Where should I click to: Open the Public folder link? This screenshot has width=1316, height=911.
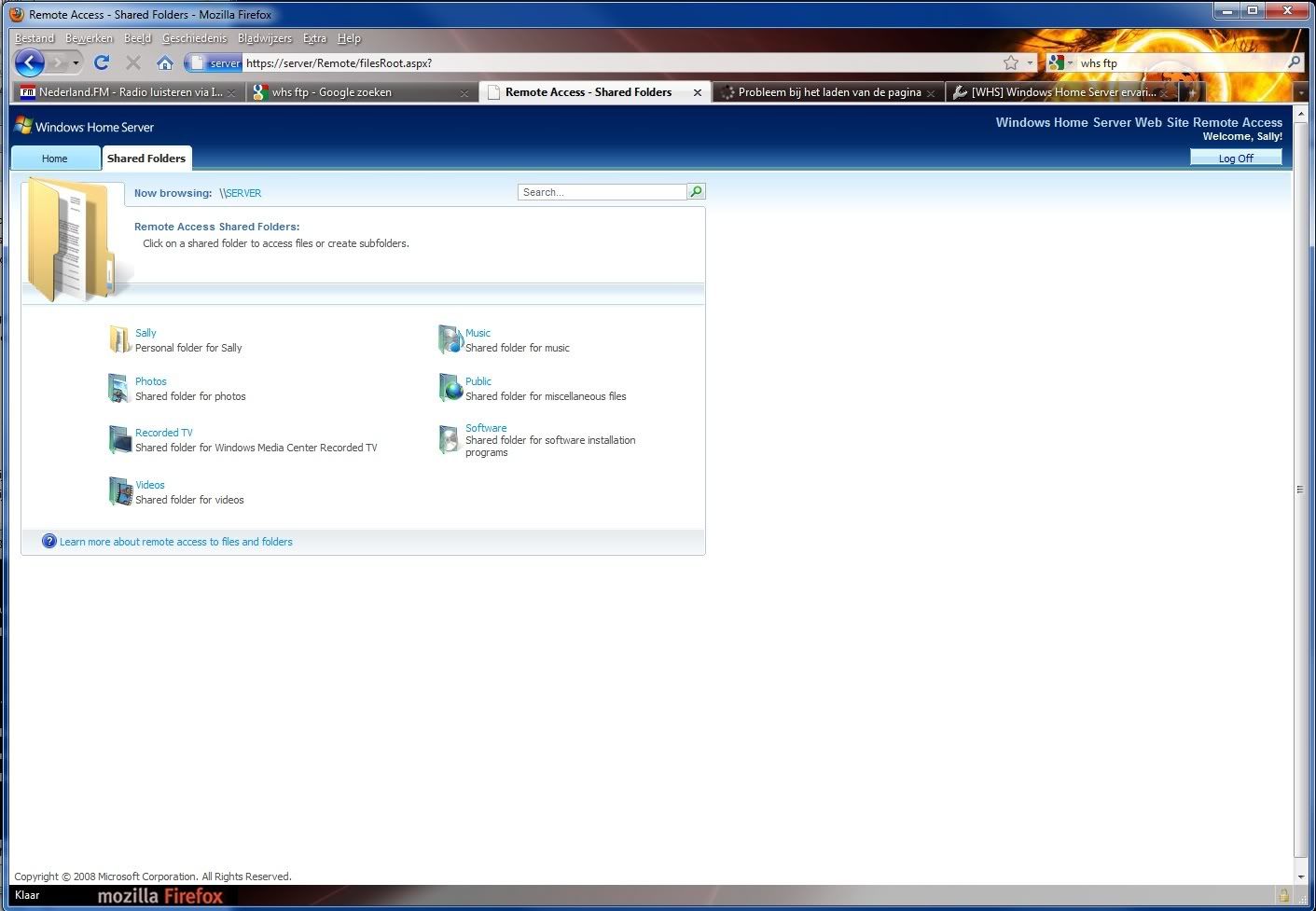point(478,381)
